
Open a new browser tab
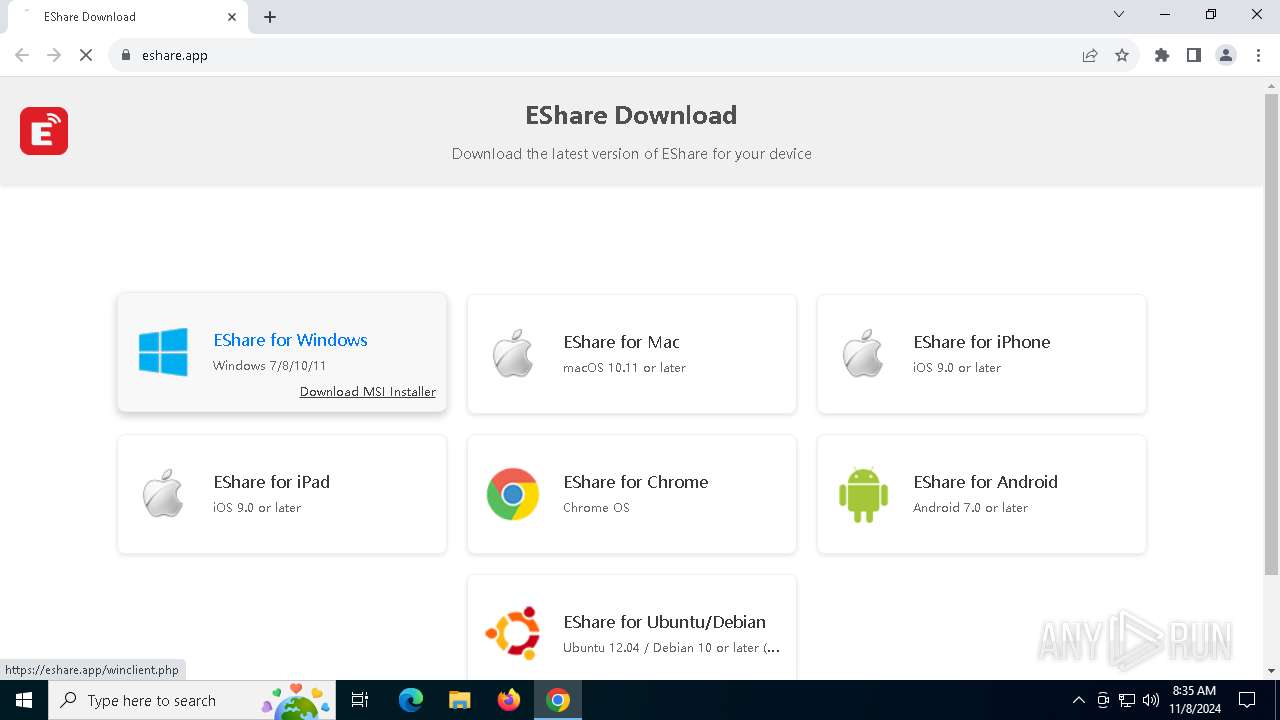click(x=270, y=17)
